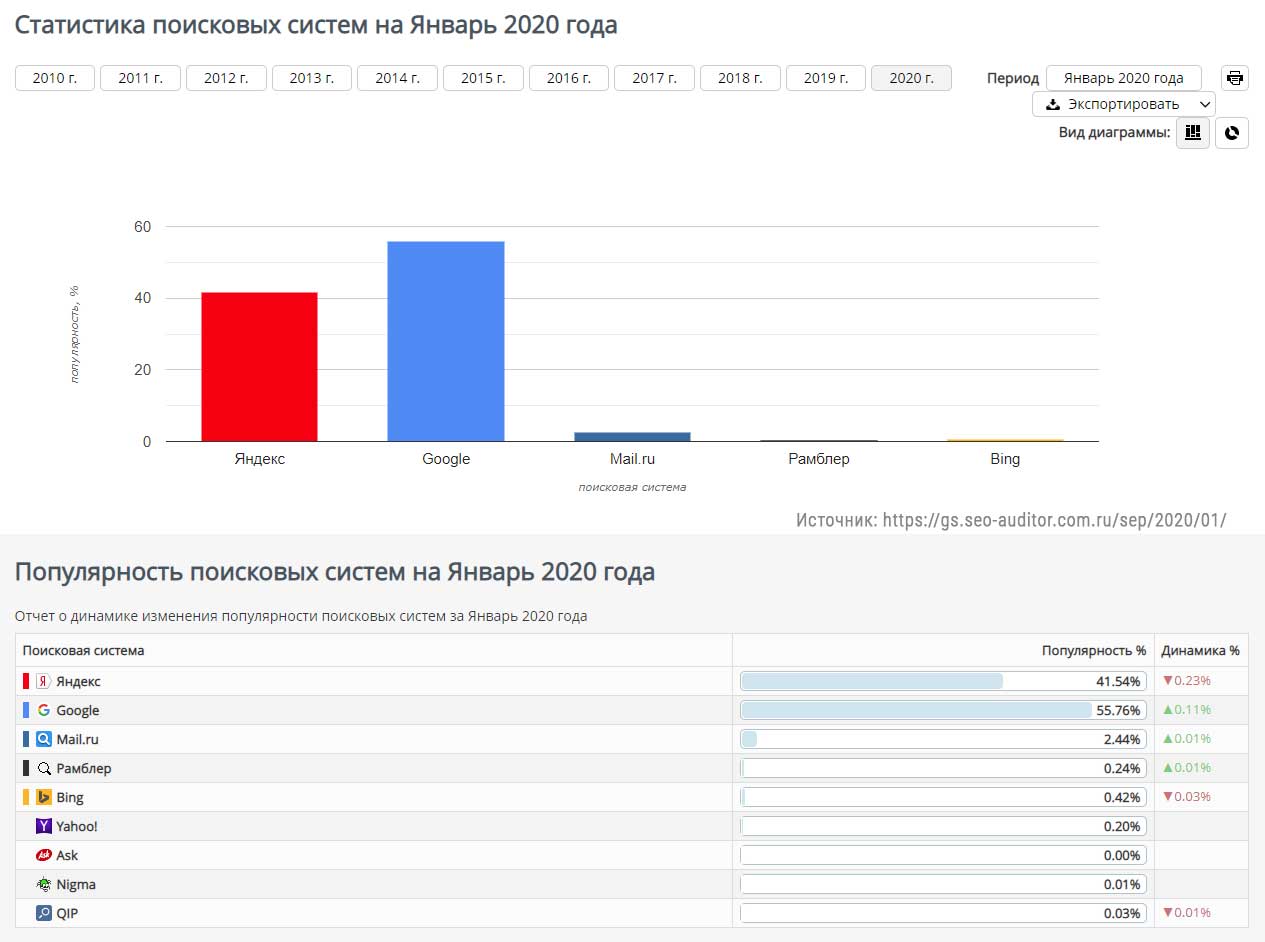Select the 2011 г. year tab
This screenshot has width=1265, height=942.
tap(140, 78)
